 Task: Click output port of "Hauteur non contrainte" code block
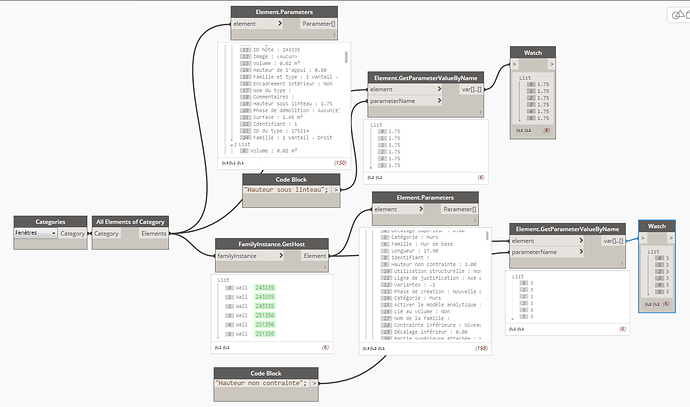314,383
